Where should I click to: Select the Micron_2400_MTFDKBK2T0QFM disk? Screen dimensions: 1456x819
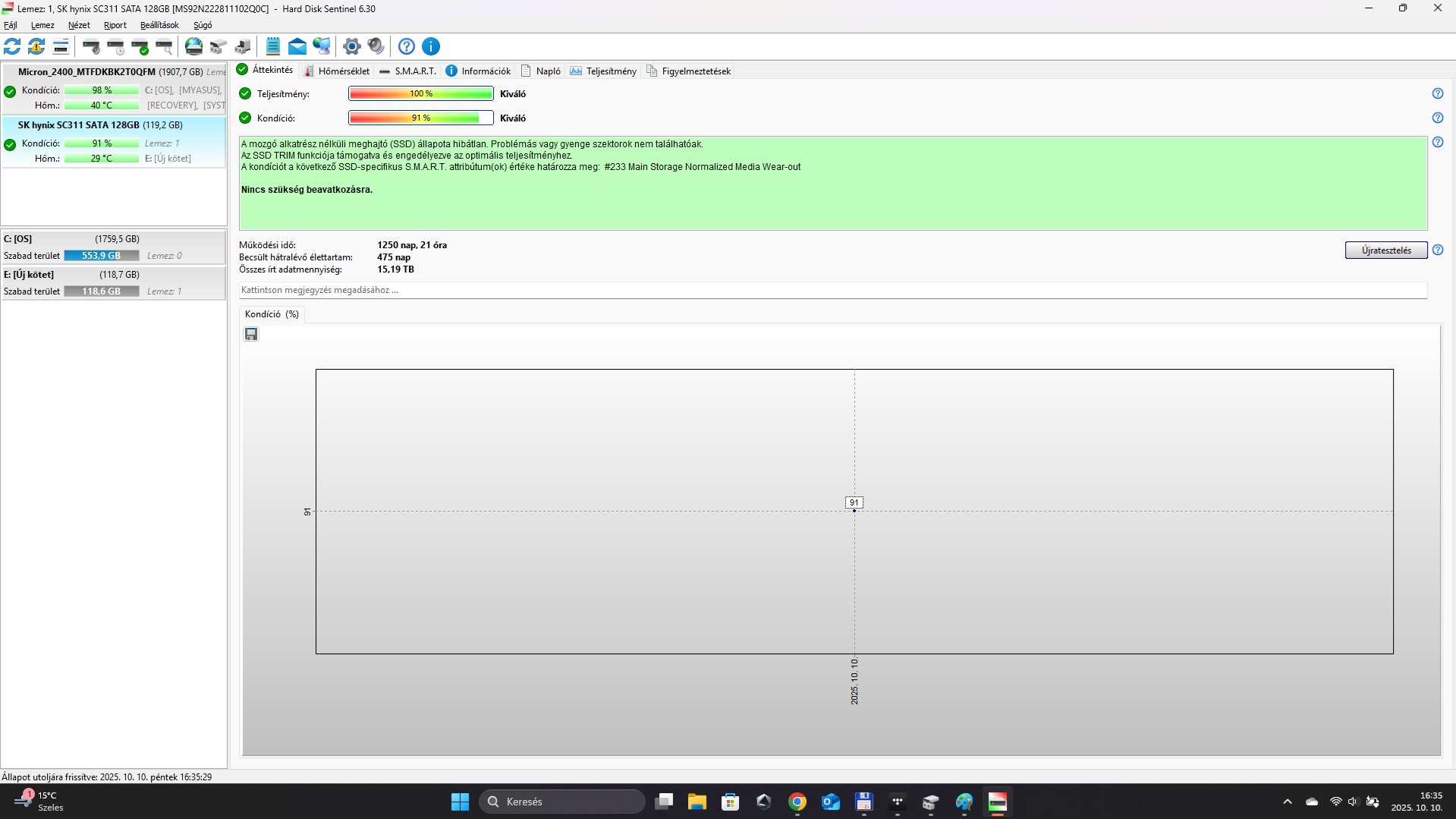coord(114,89)
